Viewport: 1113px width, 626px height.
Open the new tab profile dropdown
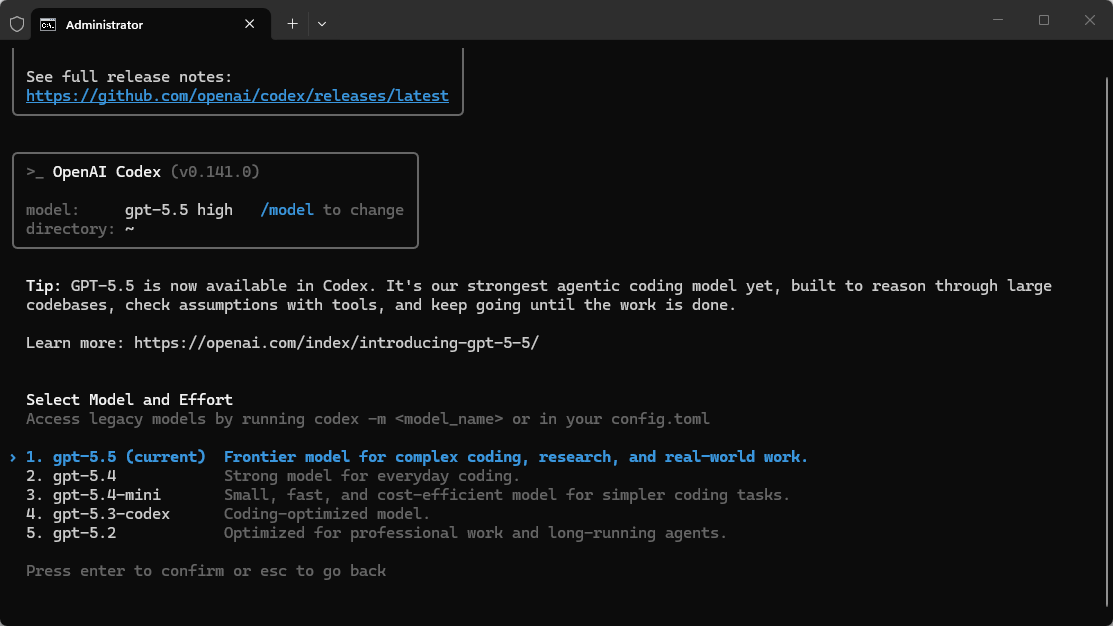[322, 24]
